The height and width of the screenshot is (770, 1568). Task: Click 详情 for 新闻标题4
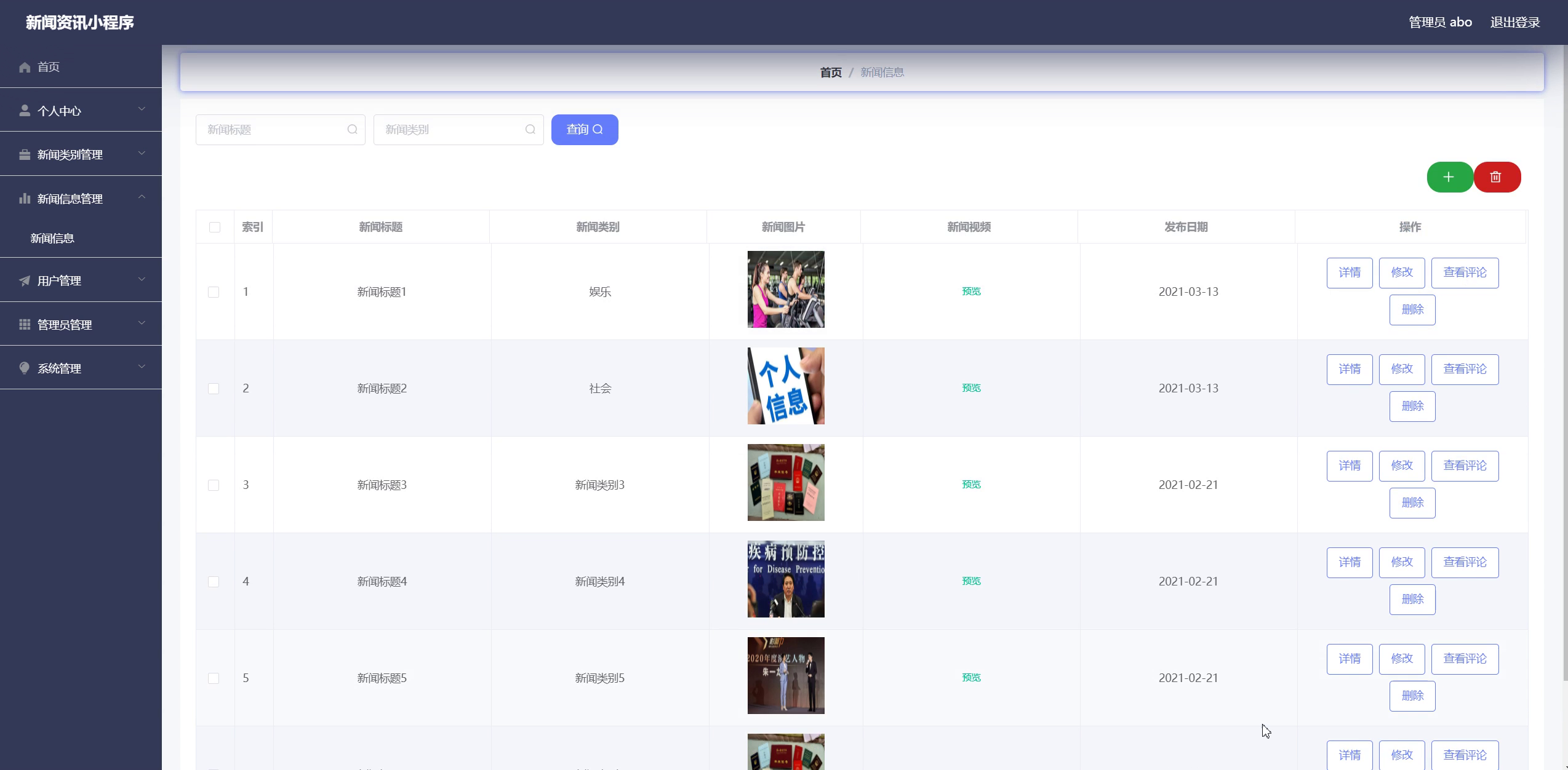1350,562
